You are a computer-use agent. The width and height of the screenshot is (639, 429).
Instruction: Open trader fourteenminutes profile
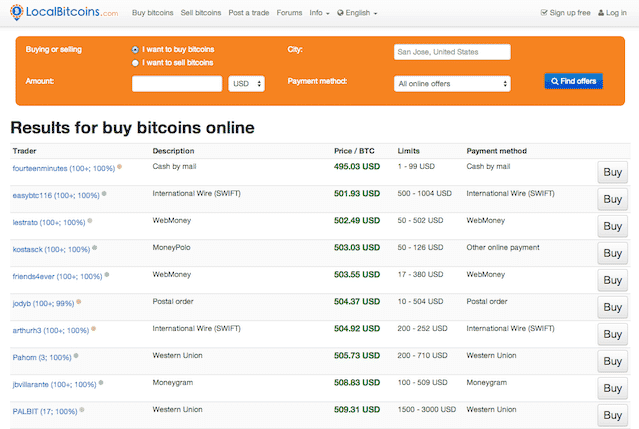(x=64, y=169)
